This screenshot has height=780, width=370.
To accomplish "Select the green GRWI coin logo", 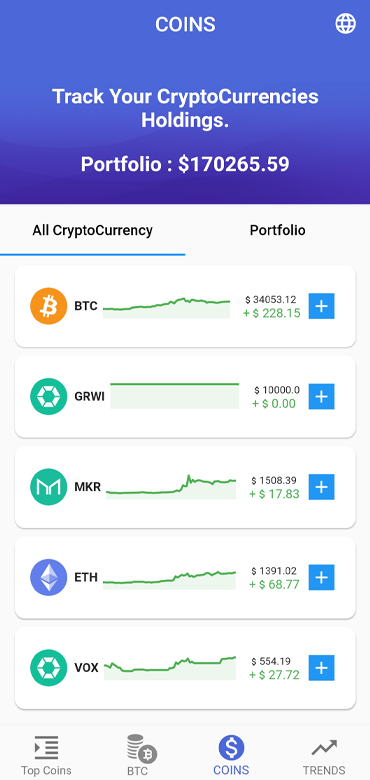I will [x=49, y=396].
